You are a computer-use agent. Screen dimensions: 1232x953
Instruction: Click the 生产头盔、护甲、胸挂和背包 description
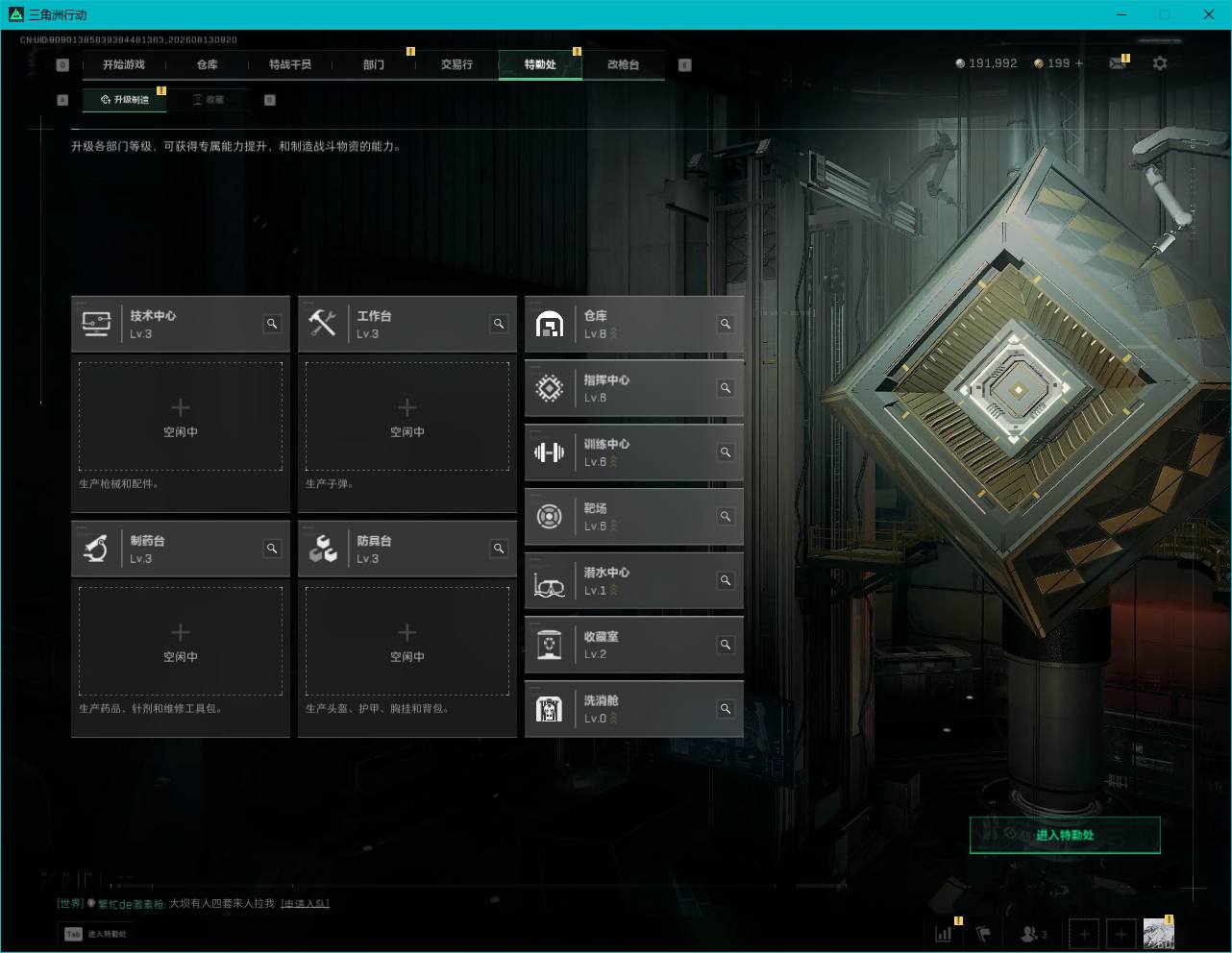[378, 709]
